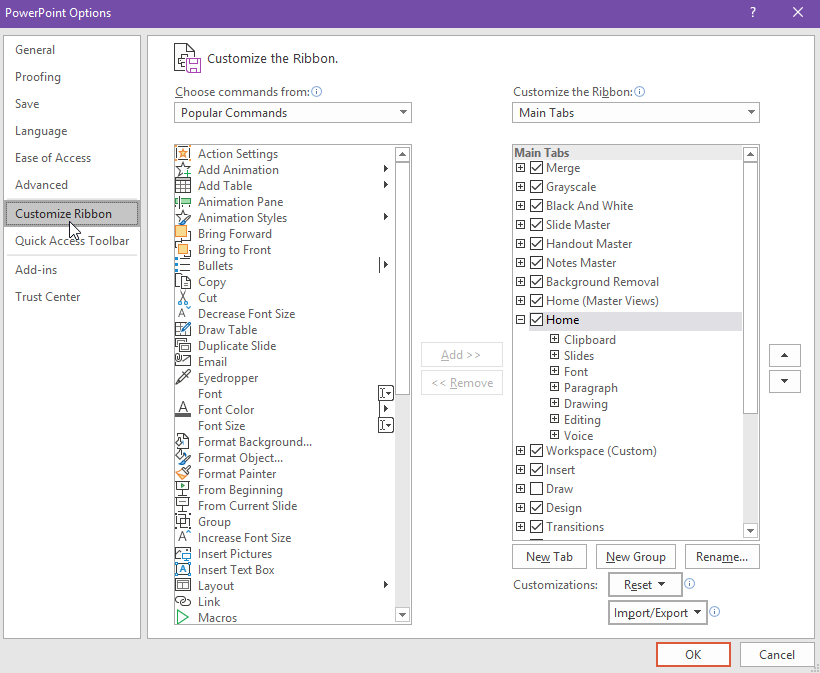Click the Link chain icon
This screenshot has height=673, width=820.
point(183,602)
